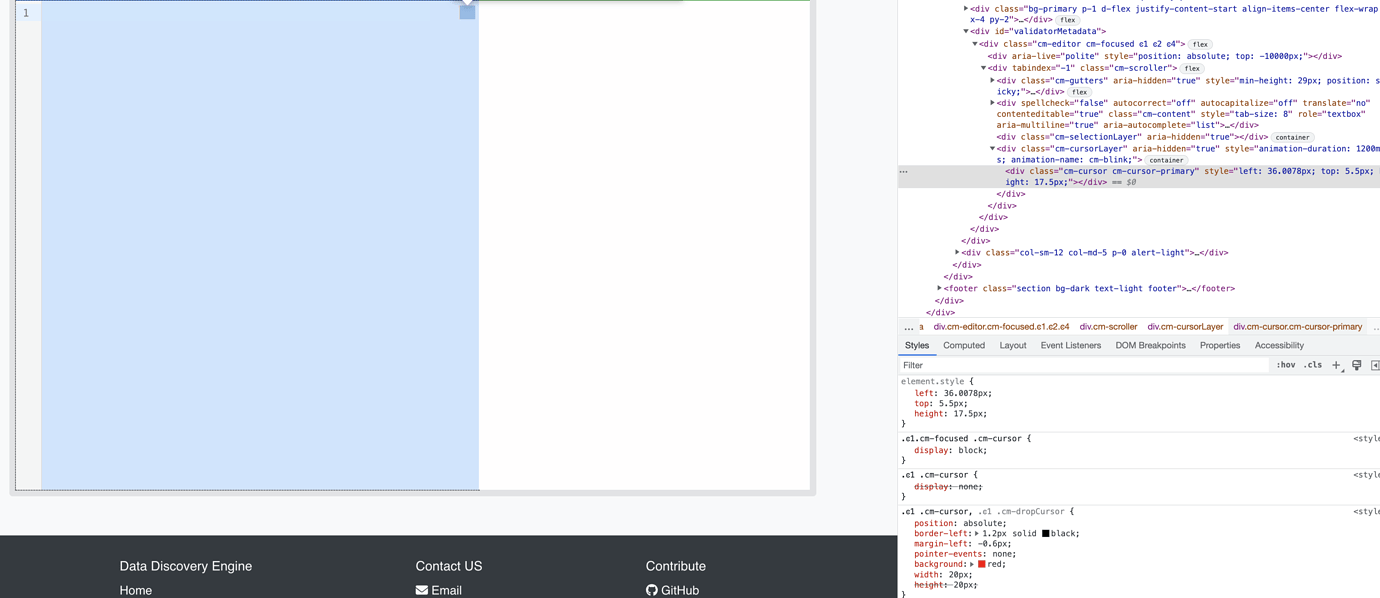
Task: Toggle the :hov element state pane
Action: 1285,364
